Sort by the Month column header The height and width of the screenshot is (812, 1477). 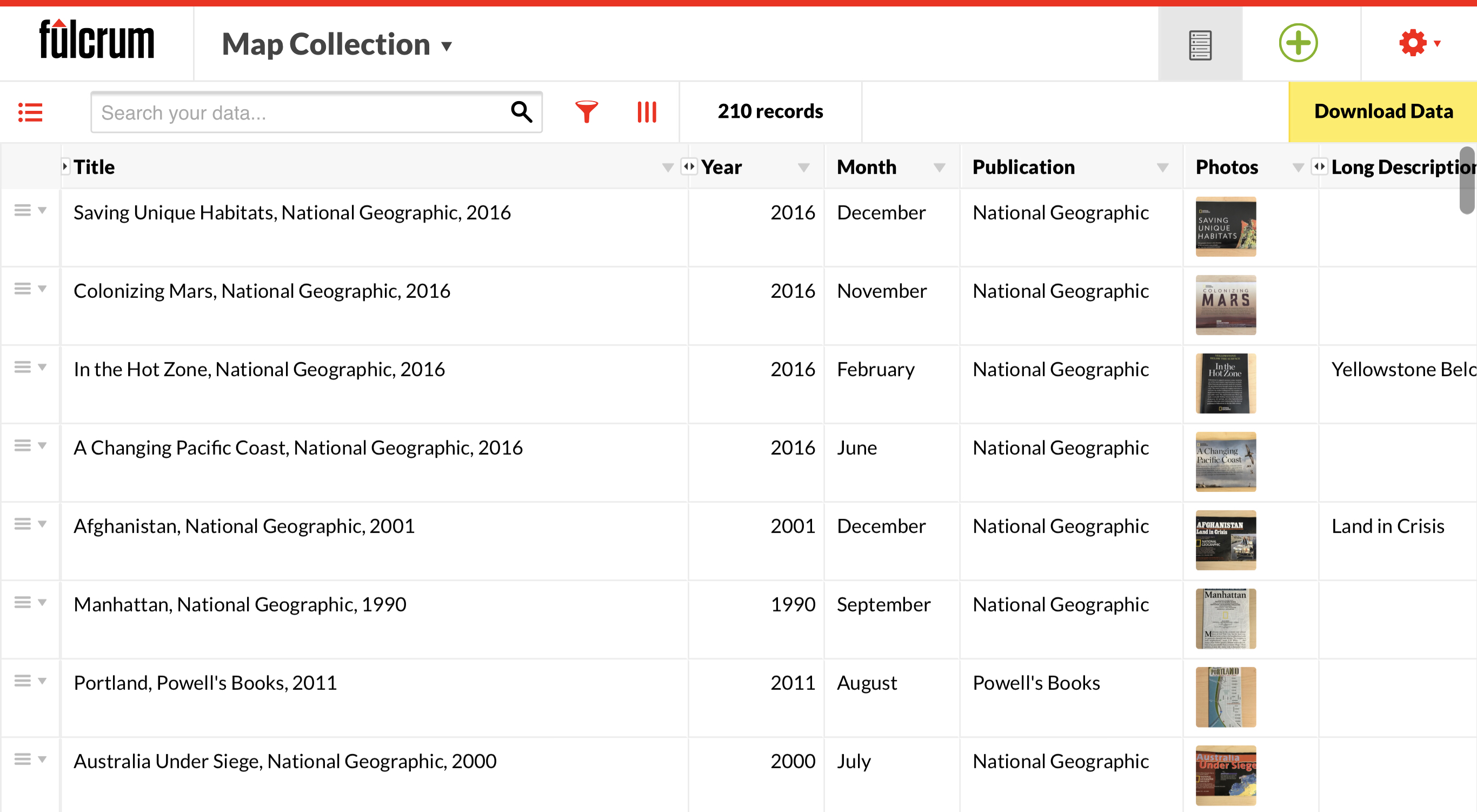[x=867, y=167]
